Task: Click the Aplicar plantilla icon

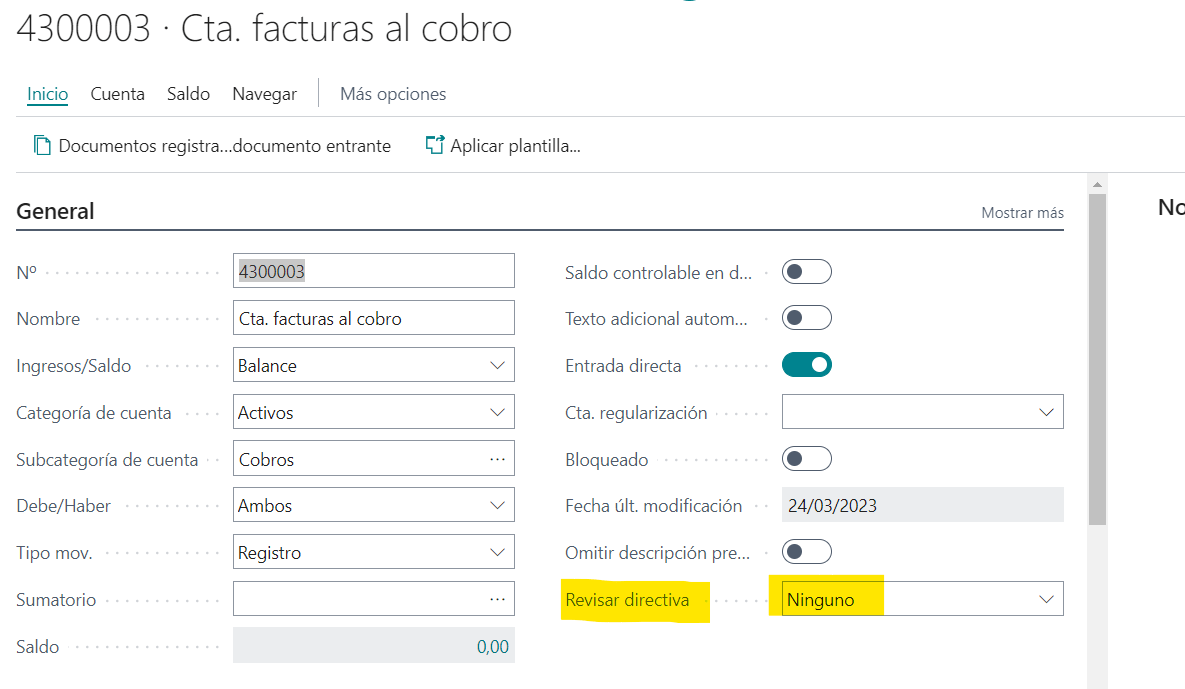Action: click(434, 146)
